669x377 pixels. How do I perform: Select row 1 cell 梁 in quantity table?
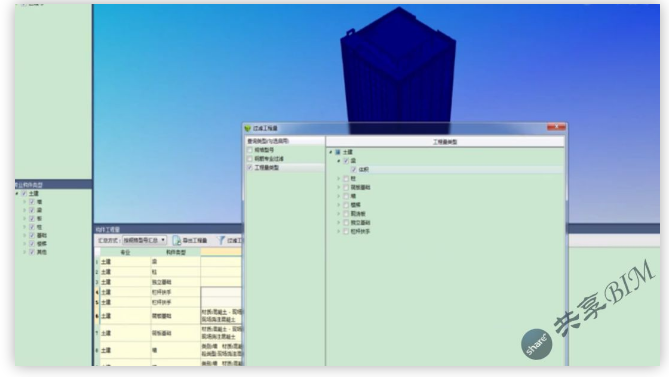(176, 261)
